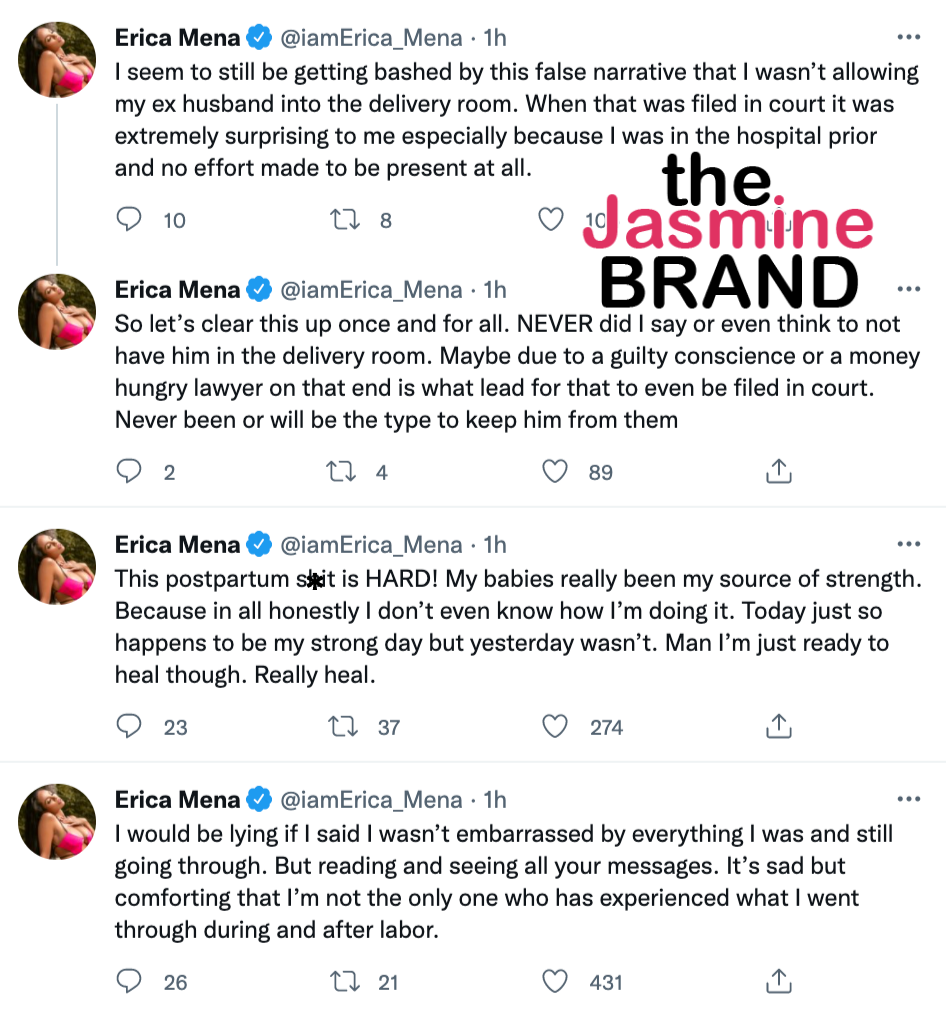Image resolution: width=946 pixels, height=1014 pixels.
Task: Like the 'embarrassed' tweet with 431 likes
Action: pyautogui.click(x=555, y=981)
